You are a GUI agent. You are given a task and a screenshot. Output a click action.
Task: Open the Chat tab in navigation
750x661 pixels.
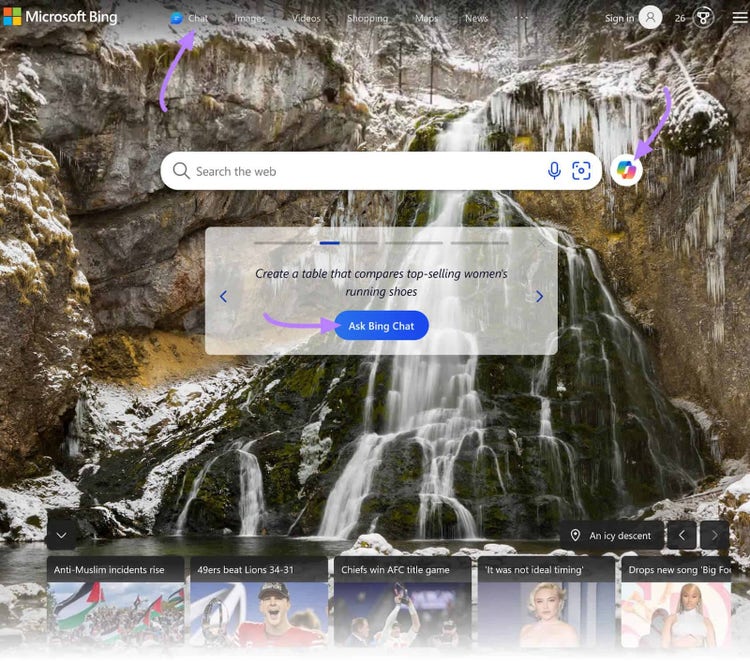tap(190, 18)
